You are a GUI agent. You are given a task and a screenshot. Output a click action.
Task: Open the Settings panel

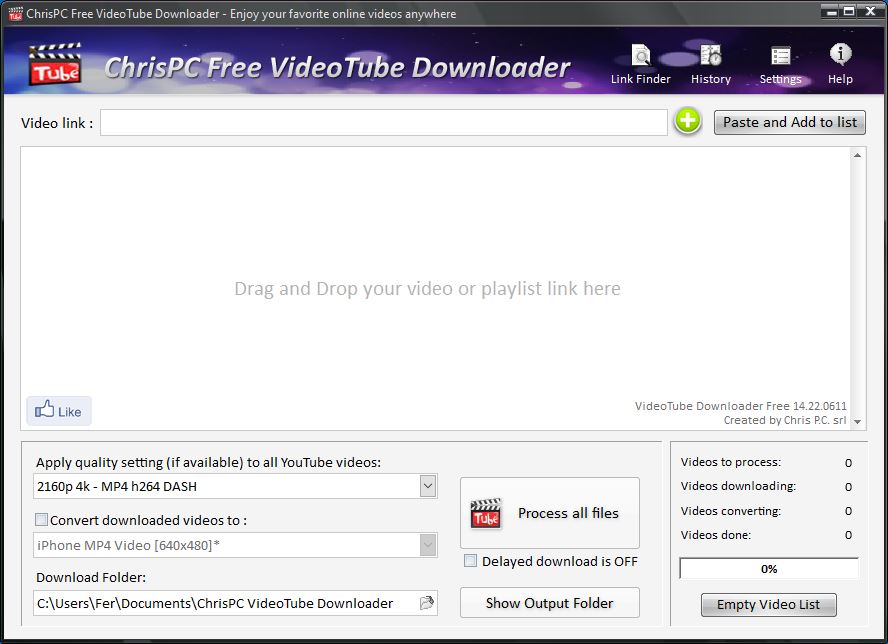click(780, 65)
